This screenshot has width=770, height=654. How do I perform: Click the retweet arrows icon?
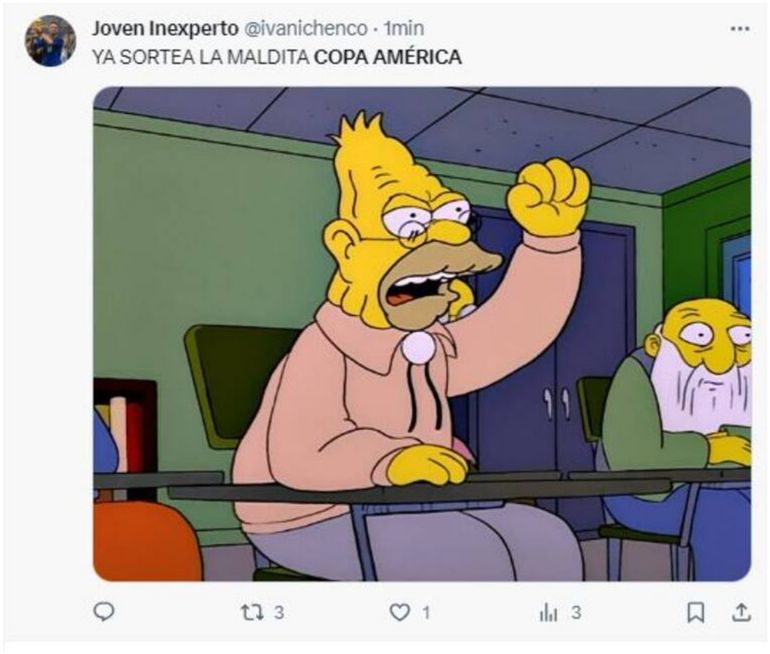[253, 612]
